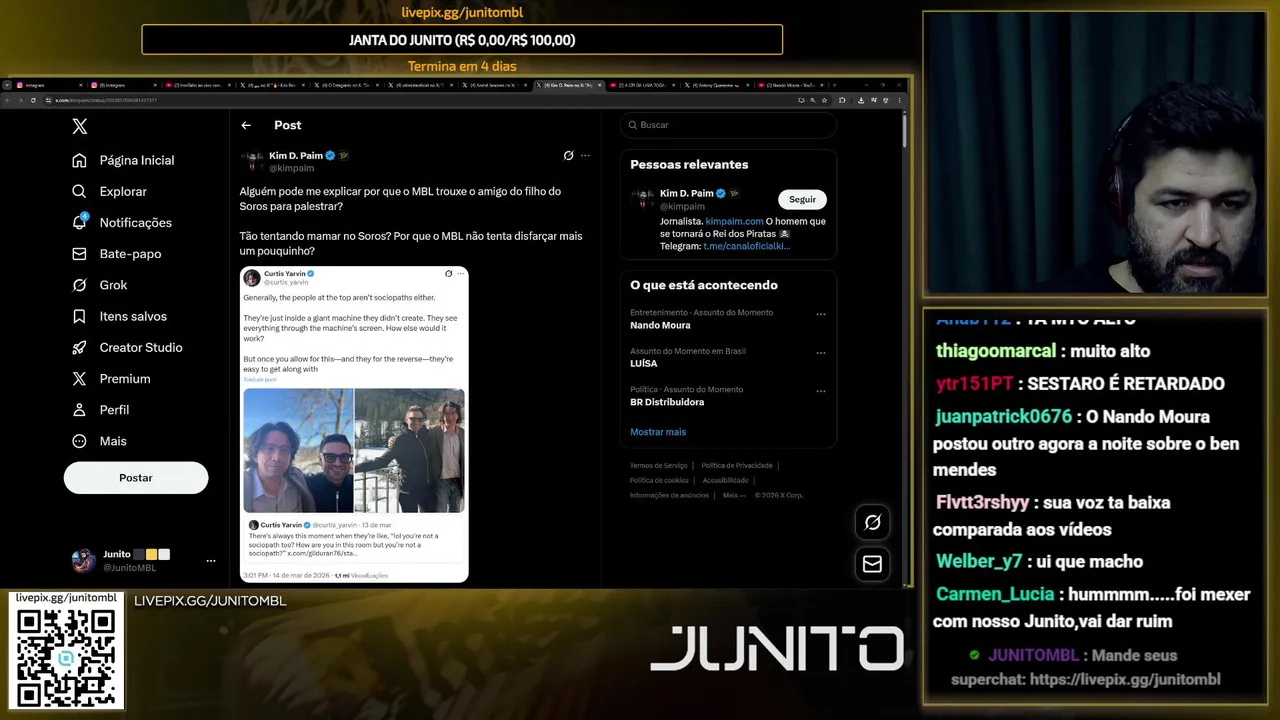This screenshot has width=1280, height=720.
Task: Click Kim D. Paim avatar on the post
Action: coord(251,160)
